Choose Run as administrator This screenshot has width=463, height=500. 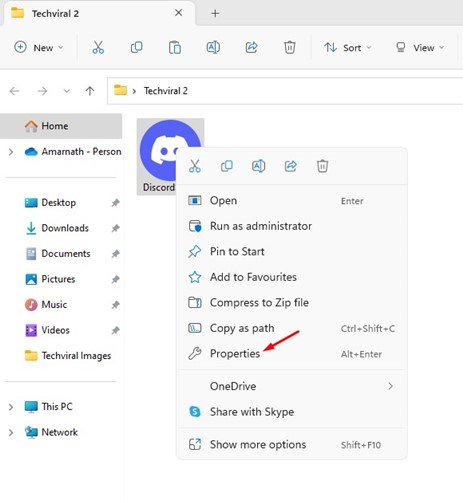pyautogui.click(x=292, y=226)
